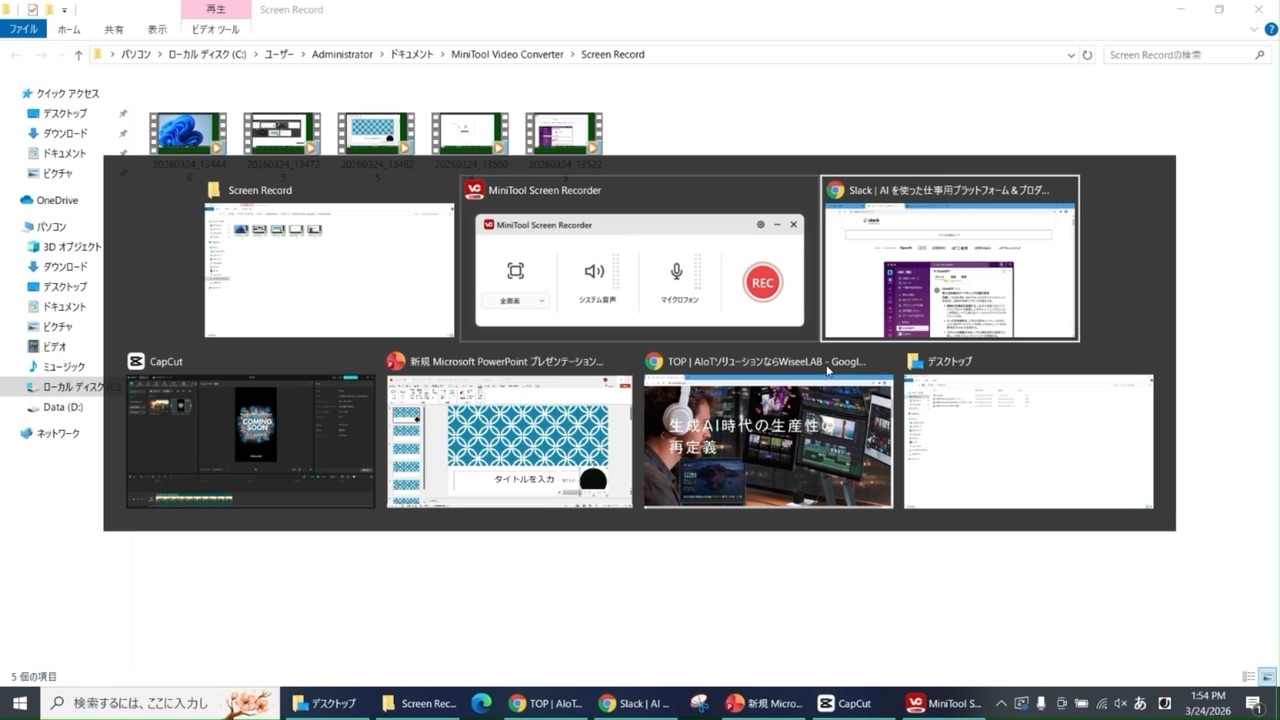Screen dimensions: 1280x720
Task: Open the 全画面 capture area dropdown
Action: pyautogui.click(x=515, y=300)
